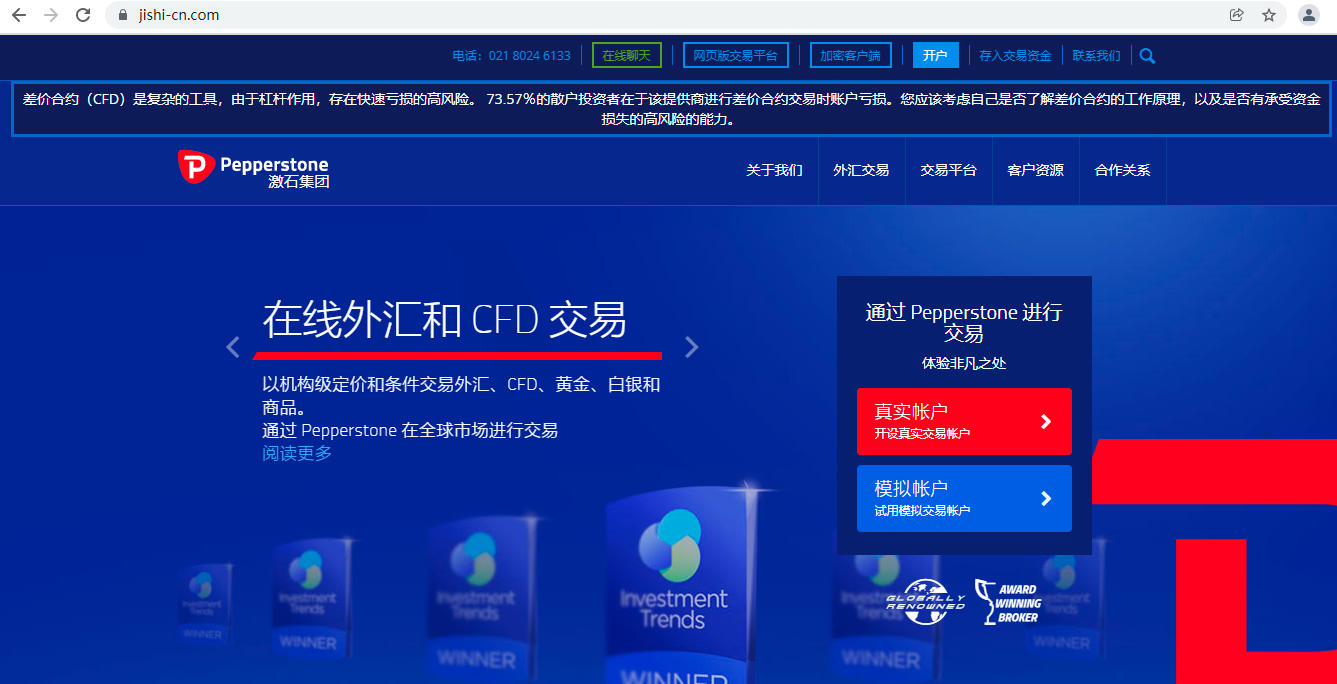Click the Award Winning Broker trophy badge
1337x684 pixels.
tap(1008, 602)
